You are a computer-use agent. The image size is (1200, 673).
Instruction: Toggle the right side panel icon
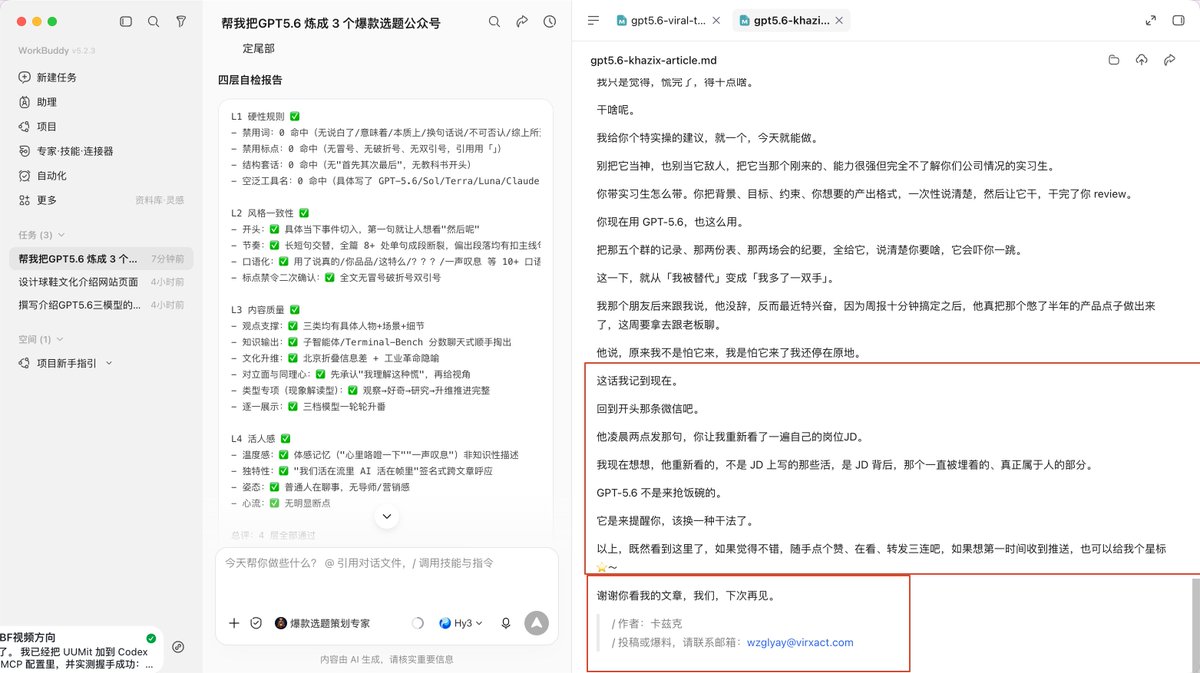pos(1177,20)
